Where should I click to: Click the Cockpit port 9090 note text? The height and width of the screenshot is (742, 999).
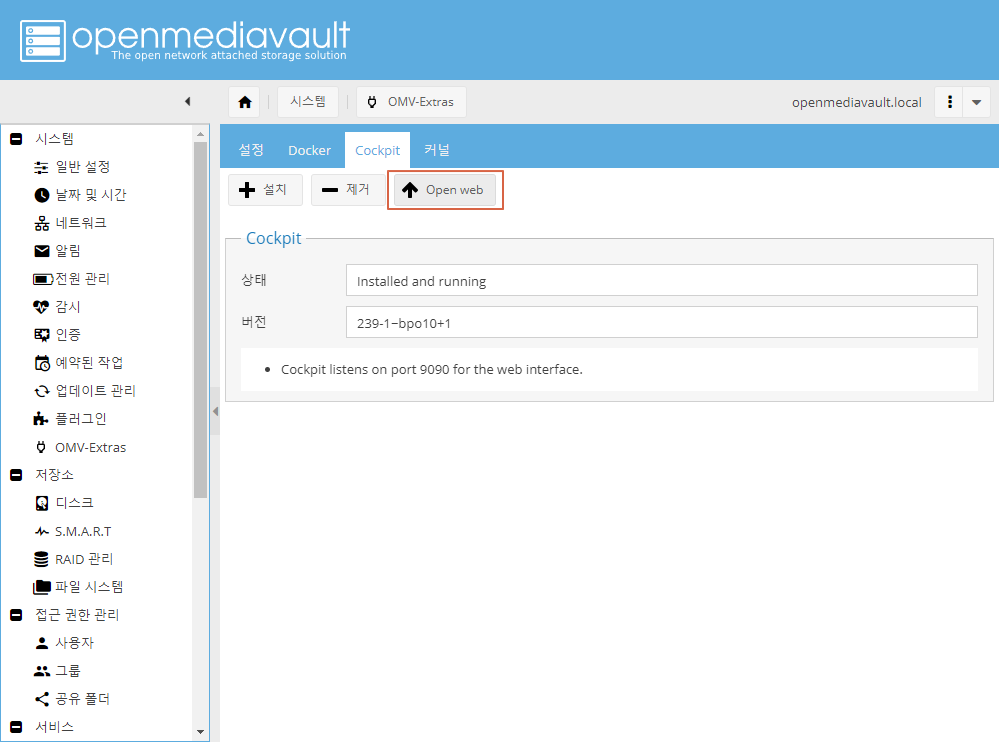tap(431, 369)
